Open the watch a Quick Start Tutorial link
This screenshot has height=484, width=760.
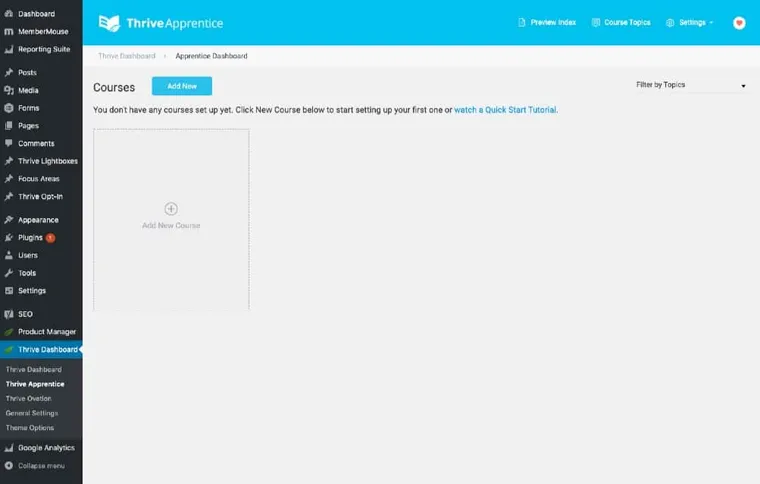[505, 110]
